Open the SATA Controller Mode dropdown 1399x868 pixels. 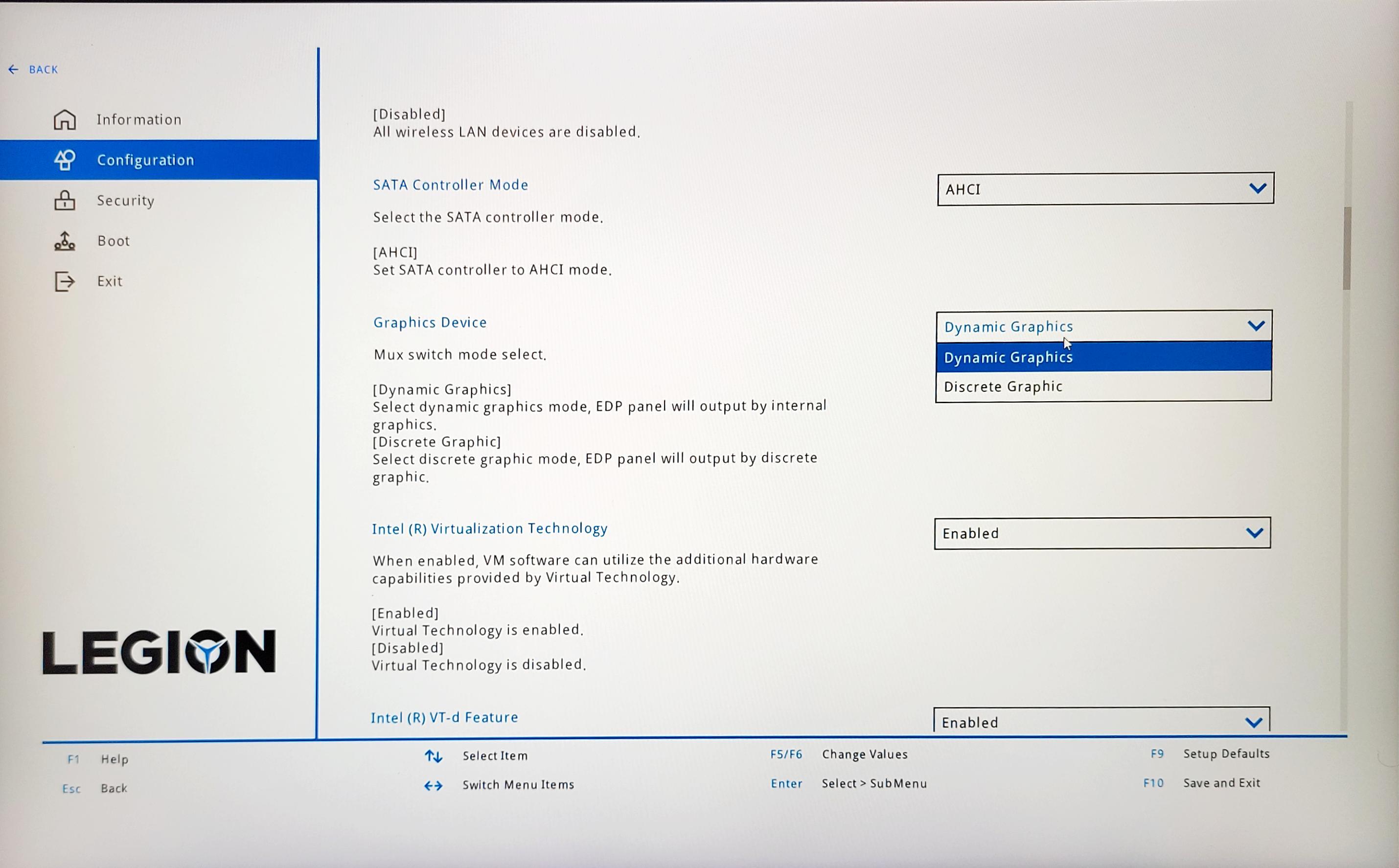[1105, 189]
